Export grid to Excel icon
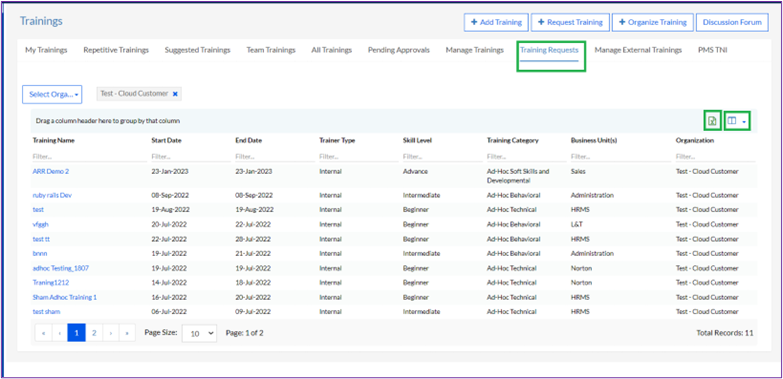783x379 pixels. pos(713,120)
